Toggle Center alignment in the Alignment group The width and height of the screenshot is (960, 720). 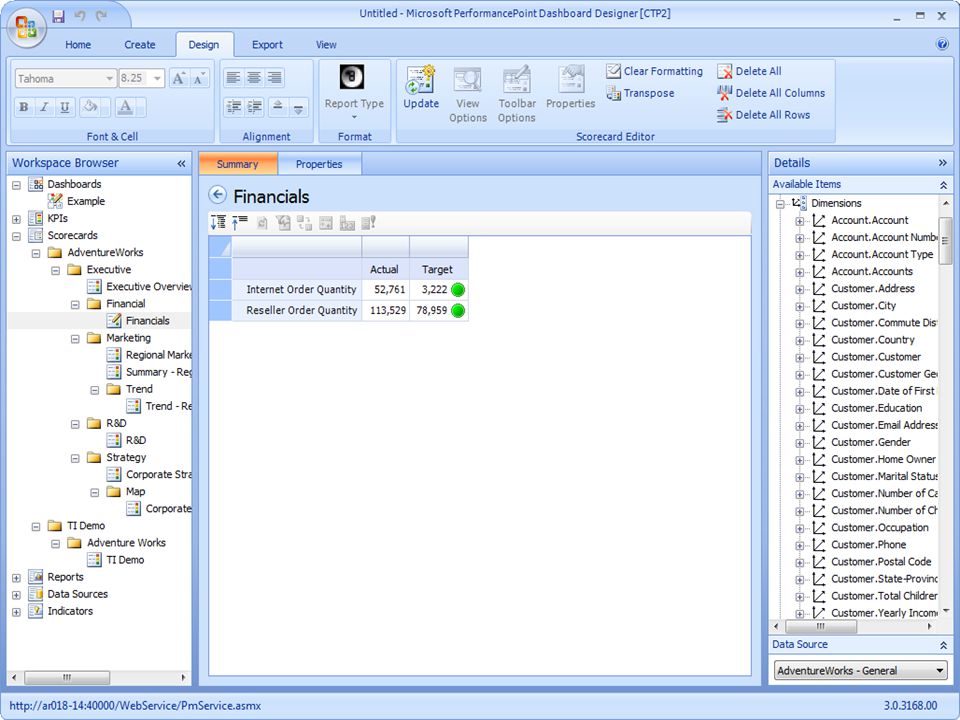(x=254, y=78)
